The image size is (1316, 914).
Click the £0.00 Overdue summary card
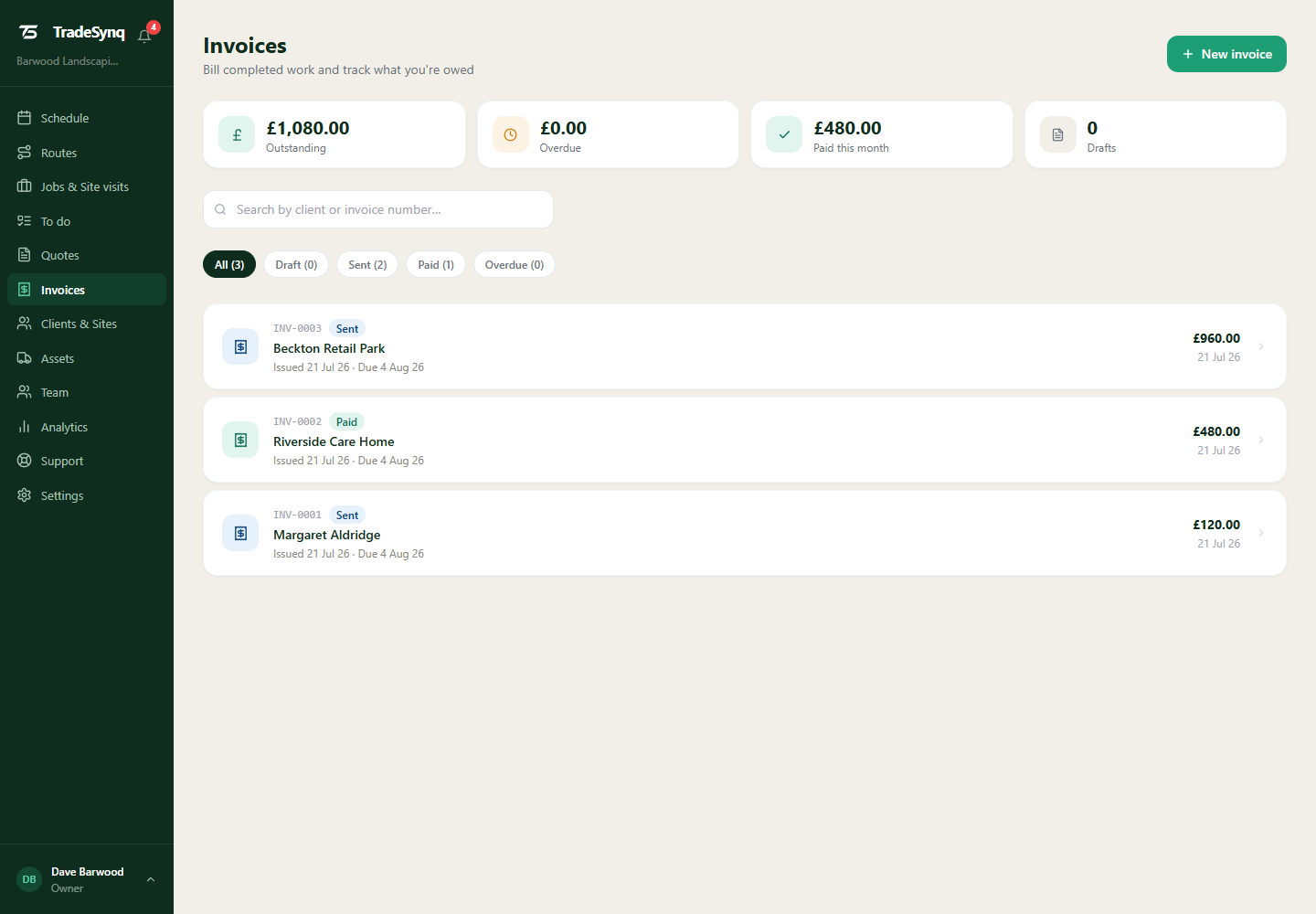[x=608, y=134]
